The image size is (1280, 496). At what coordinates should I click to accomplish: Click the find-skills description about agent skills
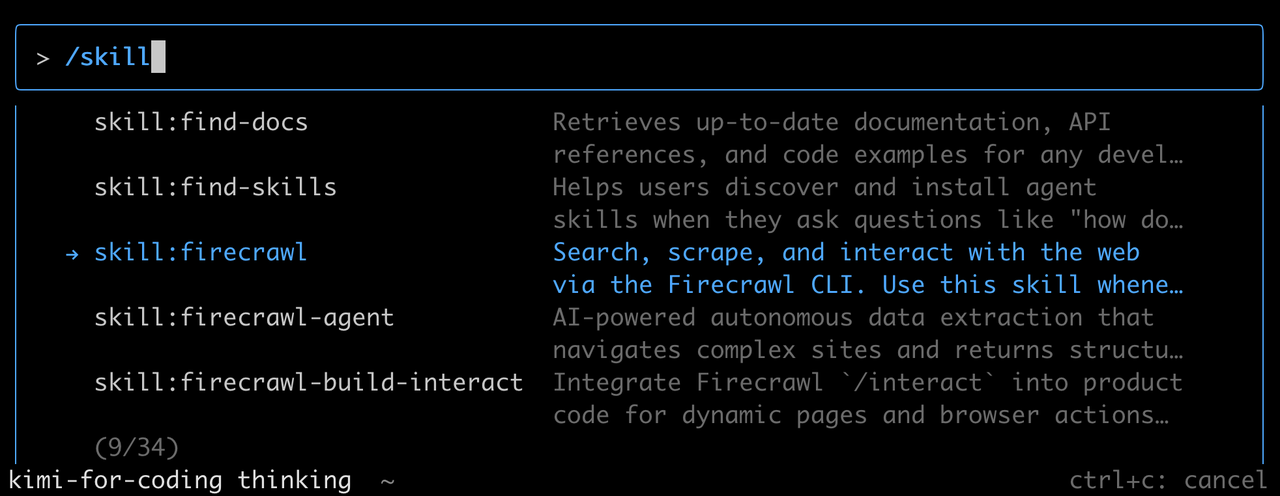868,204
